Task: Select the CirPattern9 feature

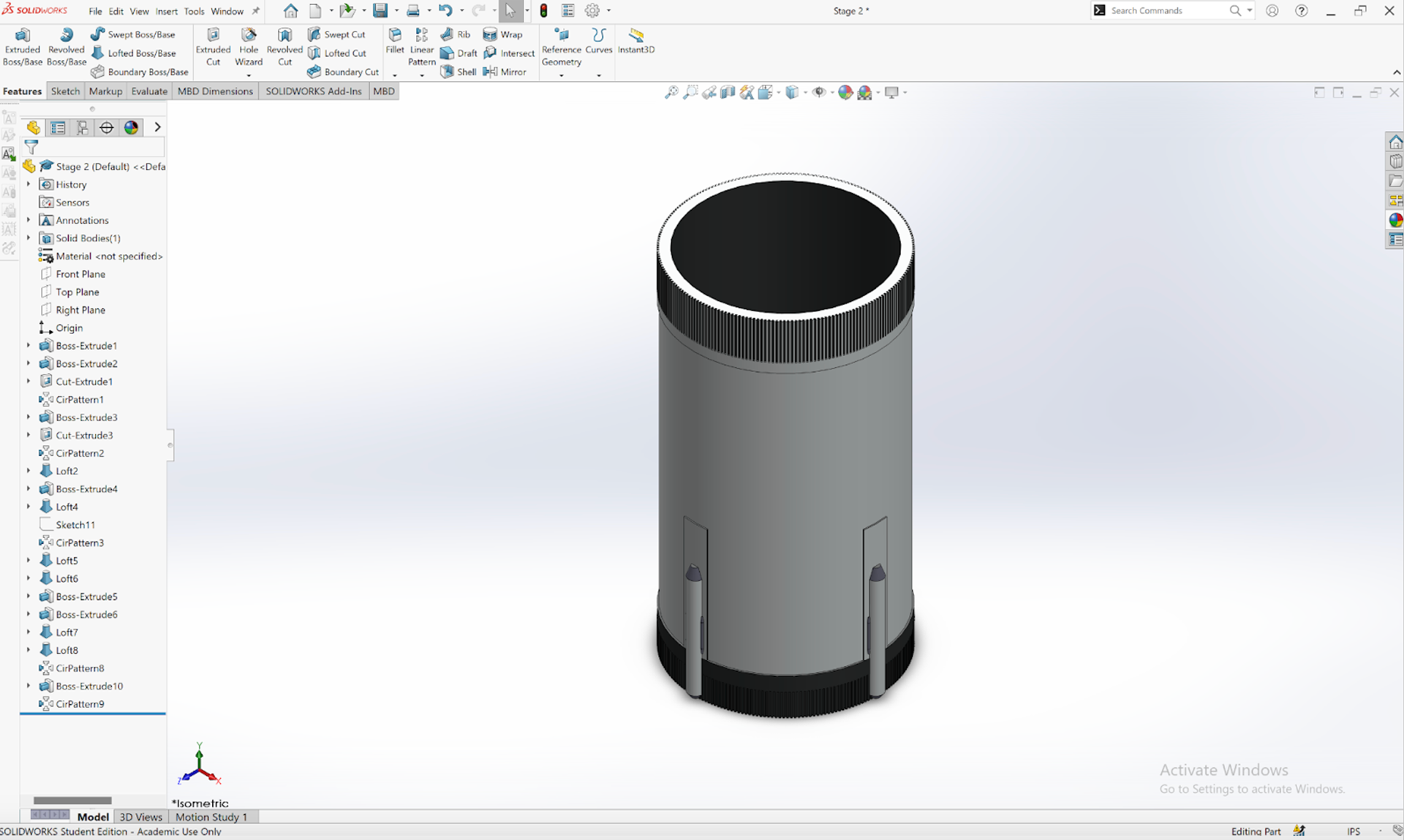Action: (x=80, y=704)
